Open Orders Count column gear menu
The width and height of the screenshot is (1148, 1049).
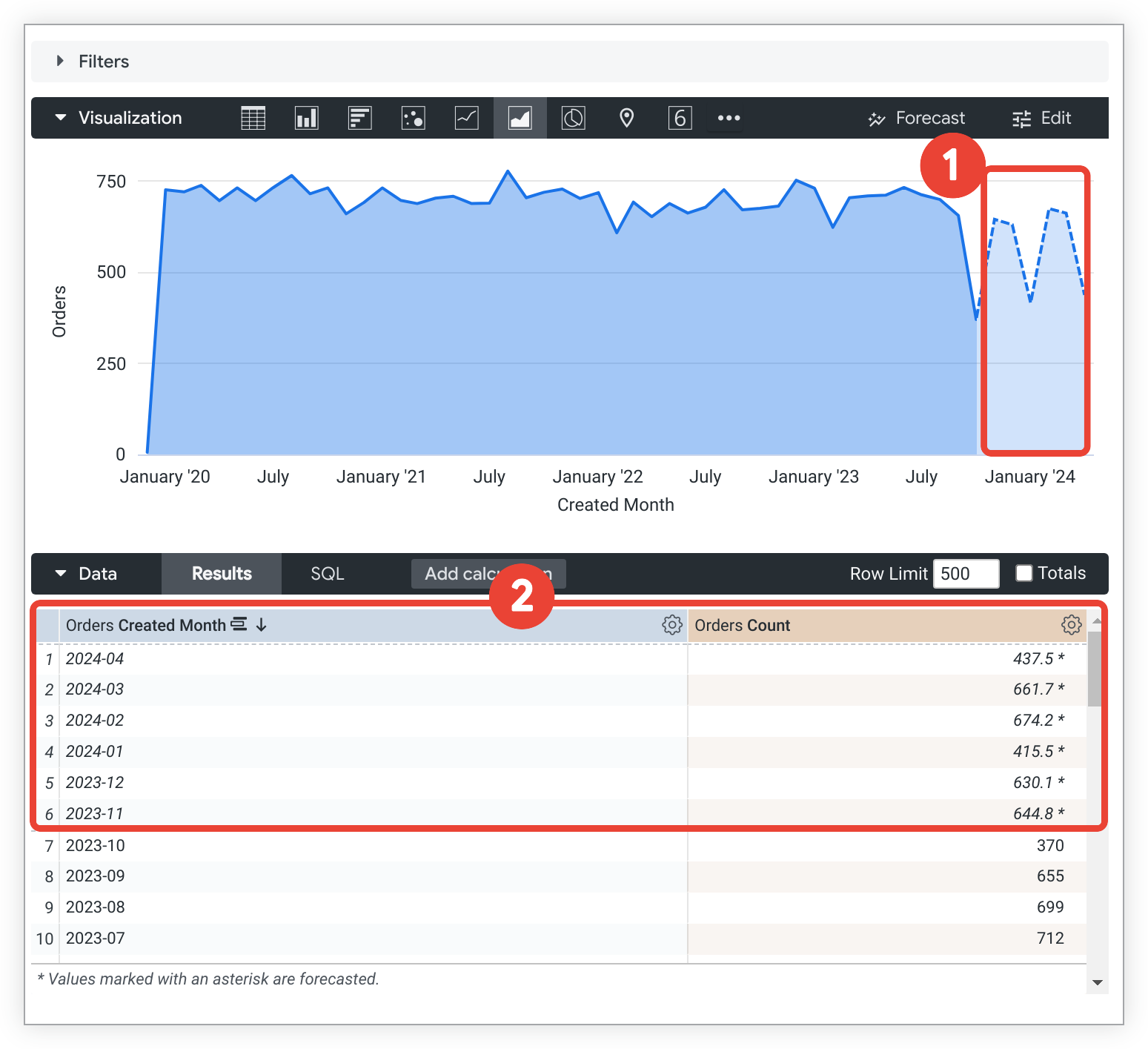1070,625
